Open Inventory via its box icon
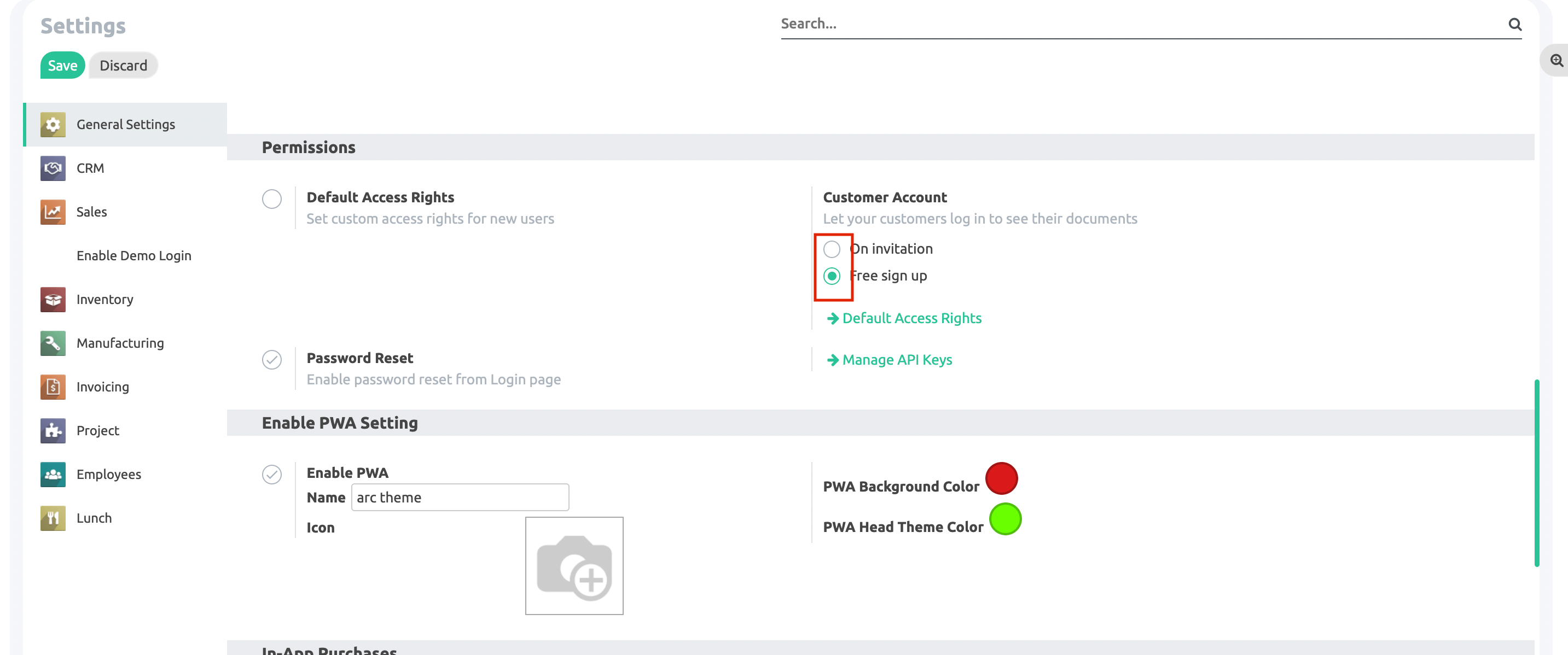Viewport: 1568px width, 655px height. pyautogui.click(x=53, y=299)
